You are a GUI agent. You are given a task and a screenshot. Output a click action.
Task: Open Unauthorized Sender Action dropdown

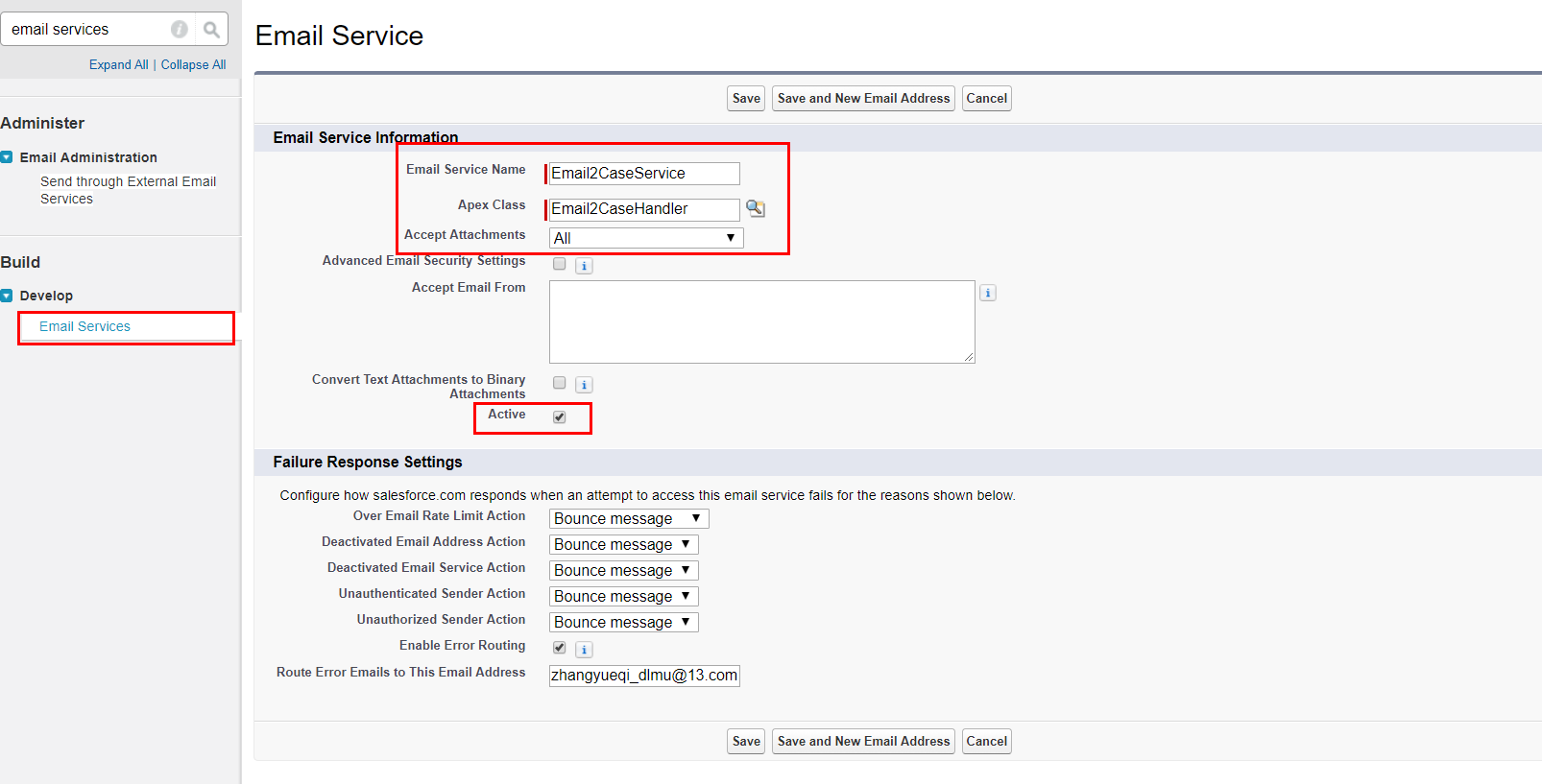(x=623, y=623)
